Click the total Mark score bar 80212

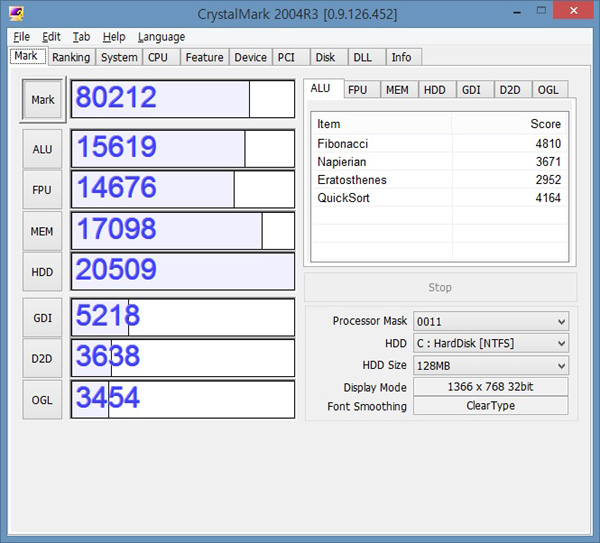[x=183, y=99]
